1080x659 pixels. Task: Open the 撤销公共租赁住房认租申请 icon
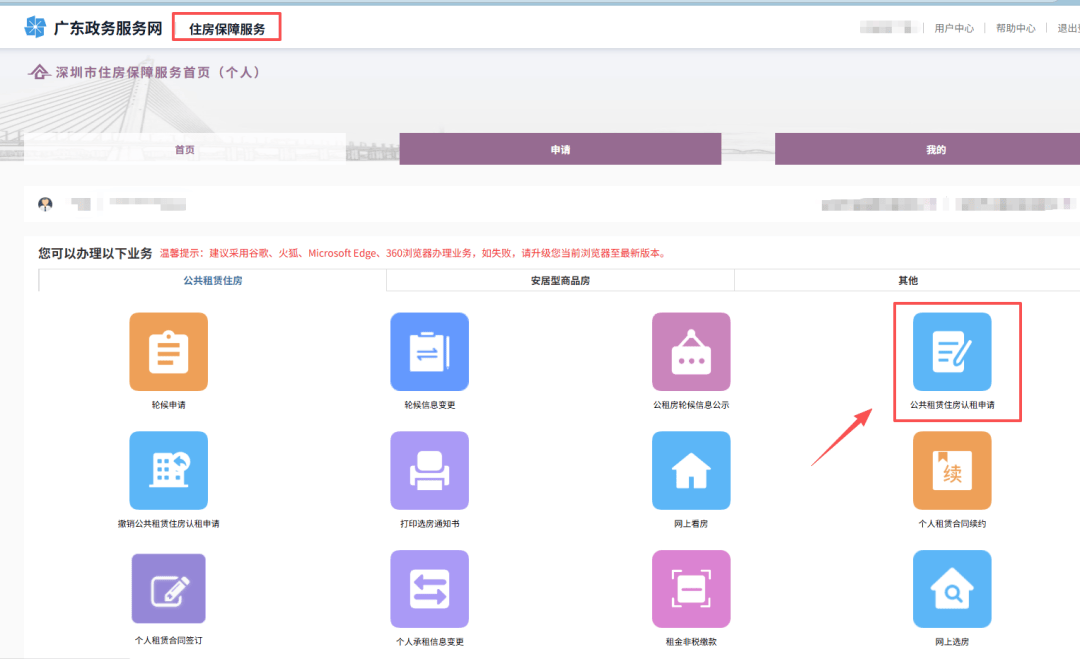pos(168,470)
